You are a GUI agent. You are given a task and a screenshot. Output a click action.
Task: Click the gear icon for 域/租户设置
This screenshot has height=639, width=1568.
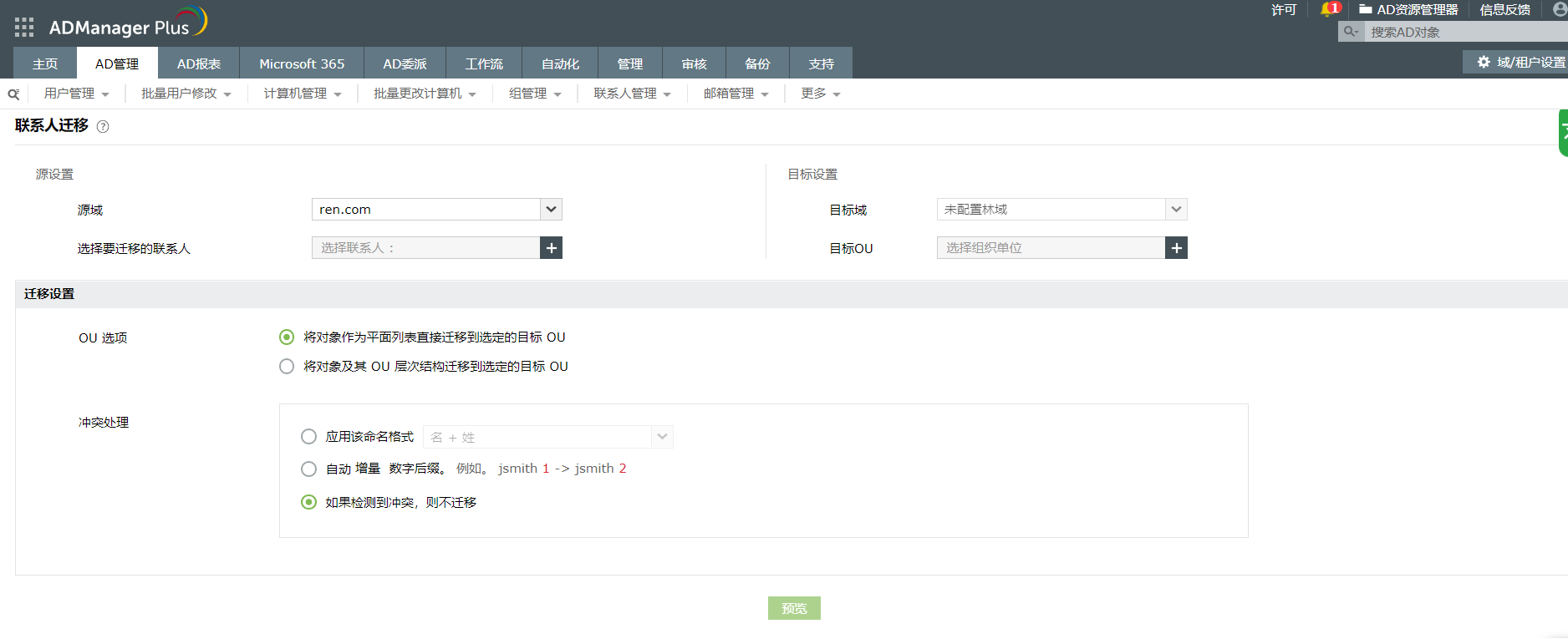coord(1484,62)
